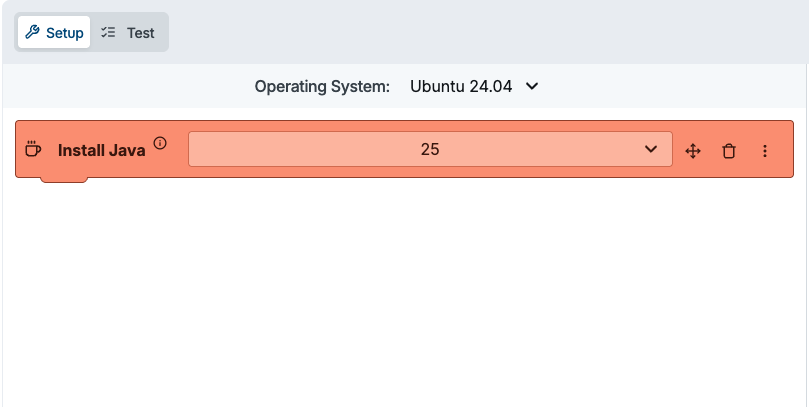This screenshot has height=407, width=809.
Task: Click the Operating System label
Action: pyautogui.click(x=322, y=87)
